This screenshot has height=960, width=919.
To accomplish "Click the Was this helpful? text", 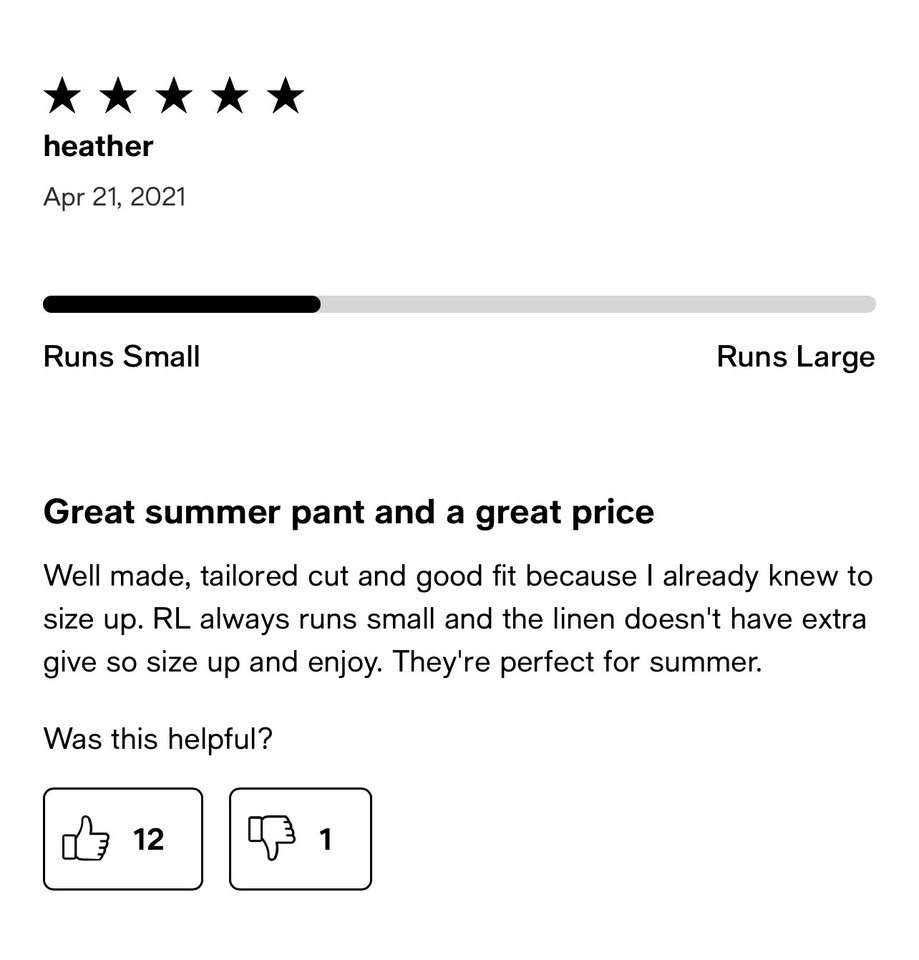I will [158, 738].
